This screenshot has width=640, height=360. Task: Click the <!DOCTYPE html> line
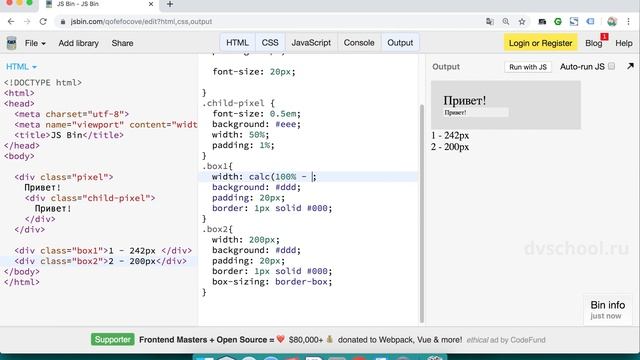43,82
